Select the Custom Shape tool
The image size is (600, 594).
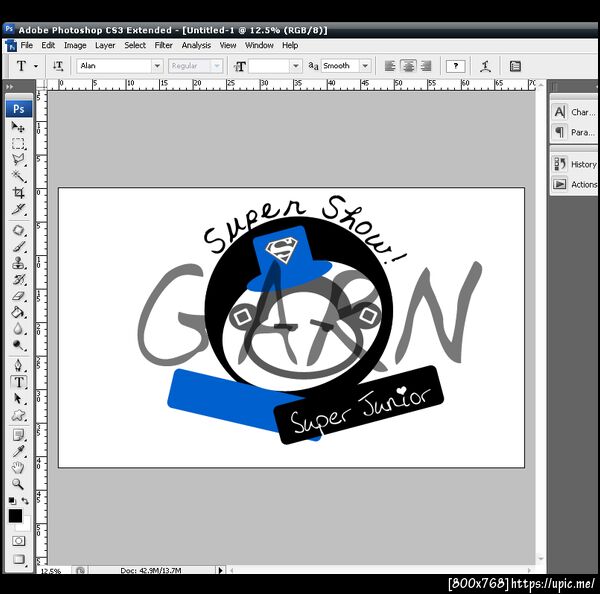point(18,415)
